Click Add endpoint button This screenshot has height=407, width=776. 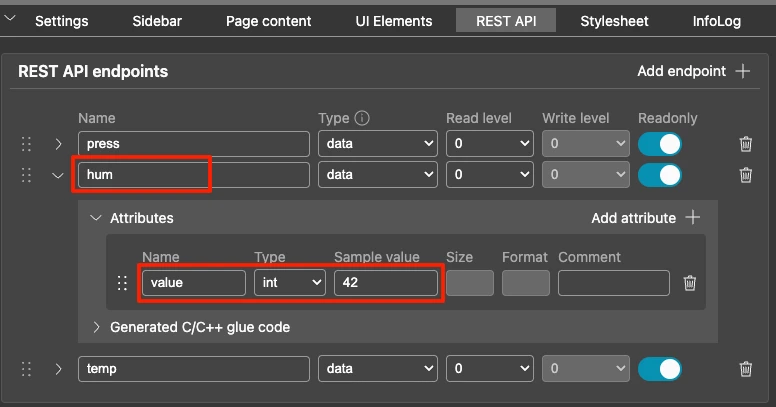pyautogui.click(x=693, y=71)
